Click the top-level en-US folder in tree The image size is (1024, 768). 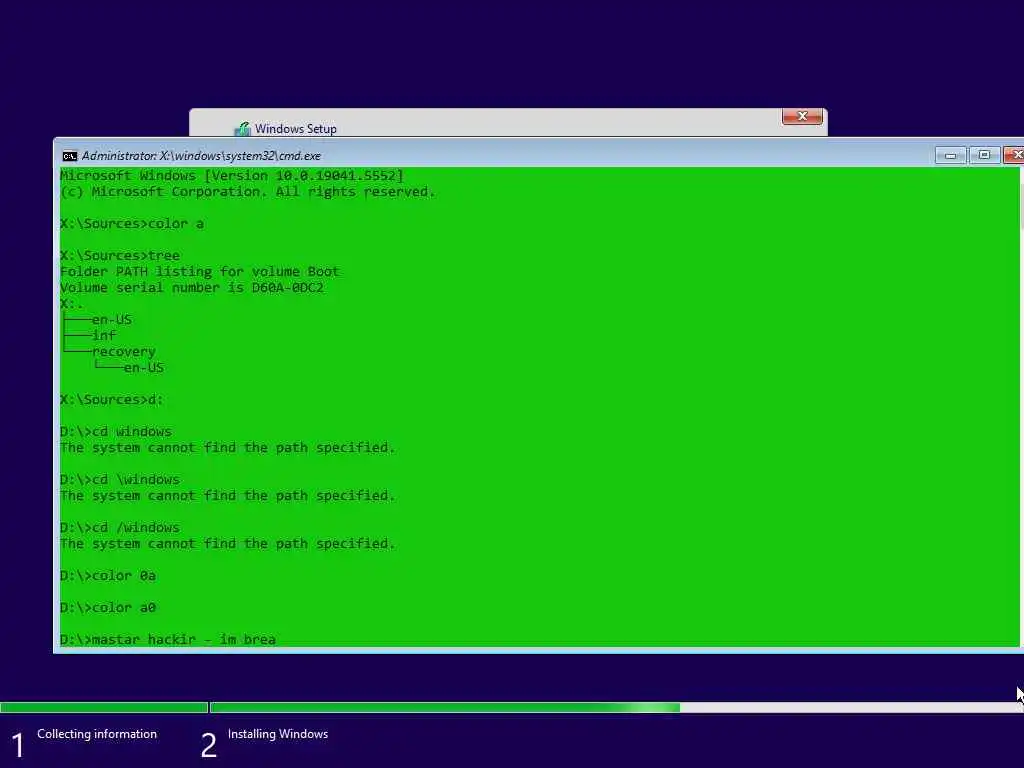pos(112,319)
